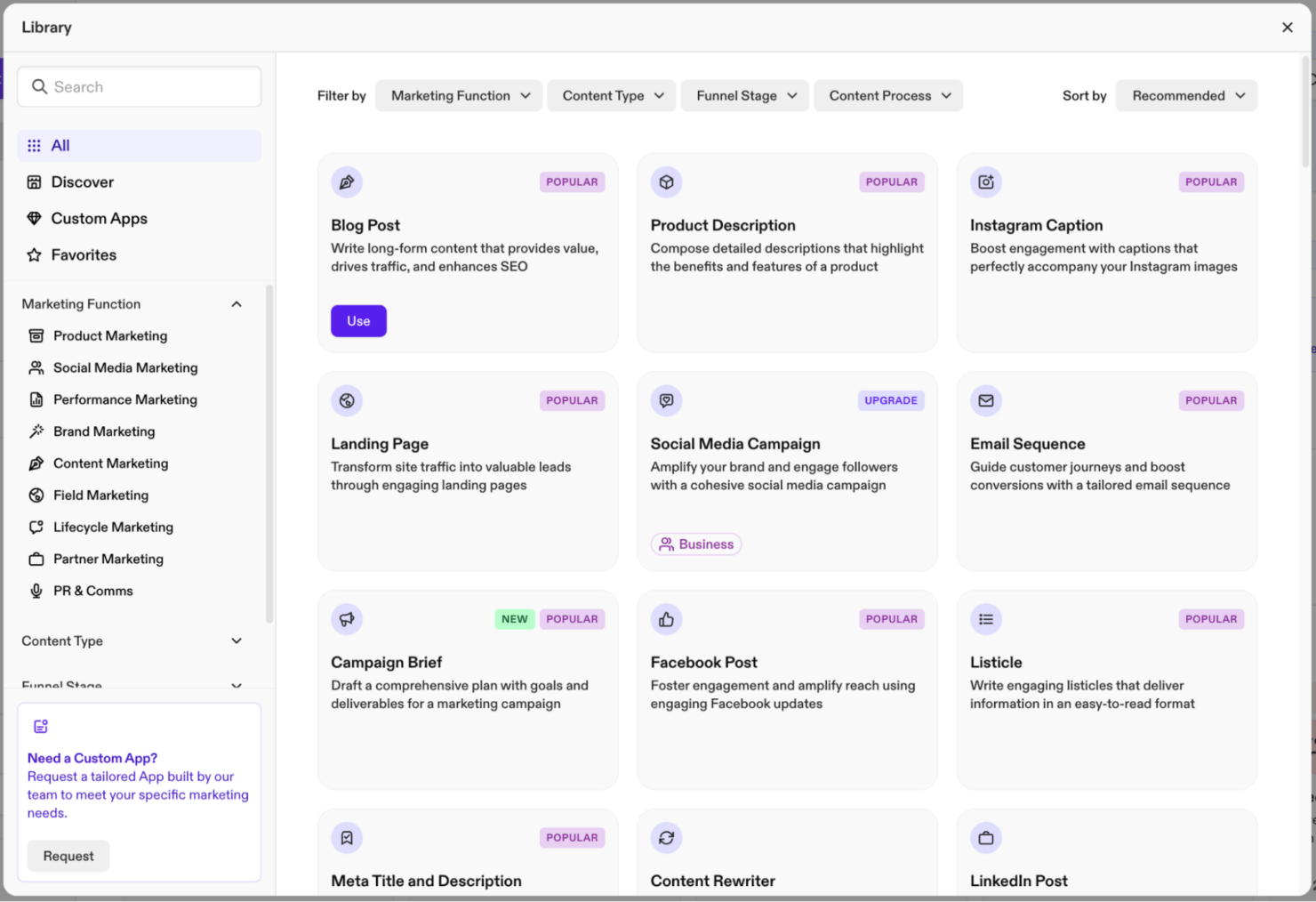Select the Favorites sidebar item

pyautogui.click(x=84, y=254)
